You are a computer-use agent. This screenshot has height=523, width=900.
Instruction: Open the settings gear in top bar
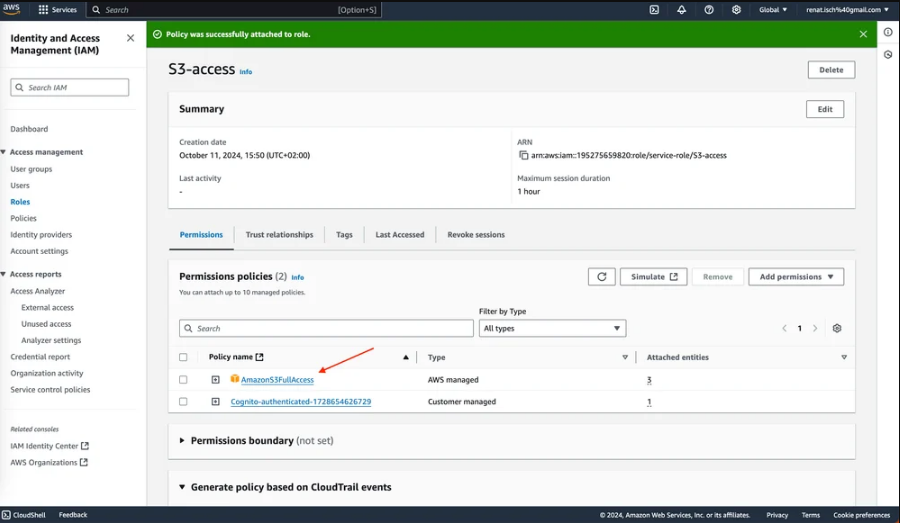(x=736, y=10)
